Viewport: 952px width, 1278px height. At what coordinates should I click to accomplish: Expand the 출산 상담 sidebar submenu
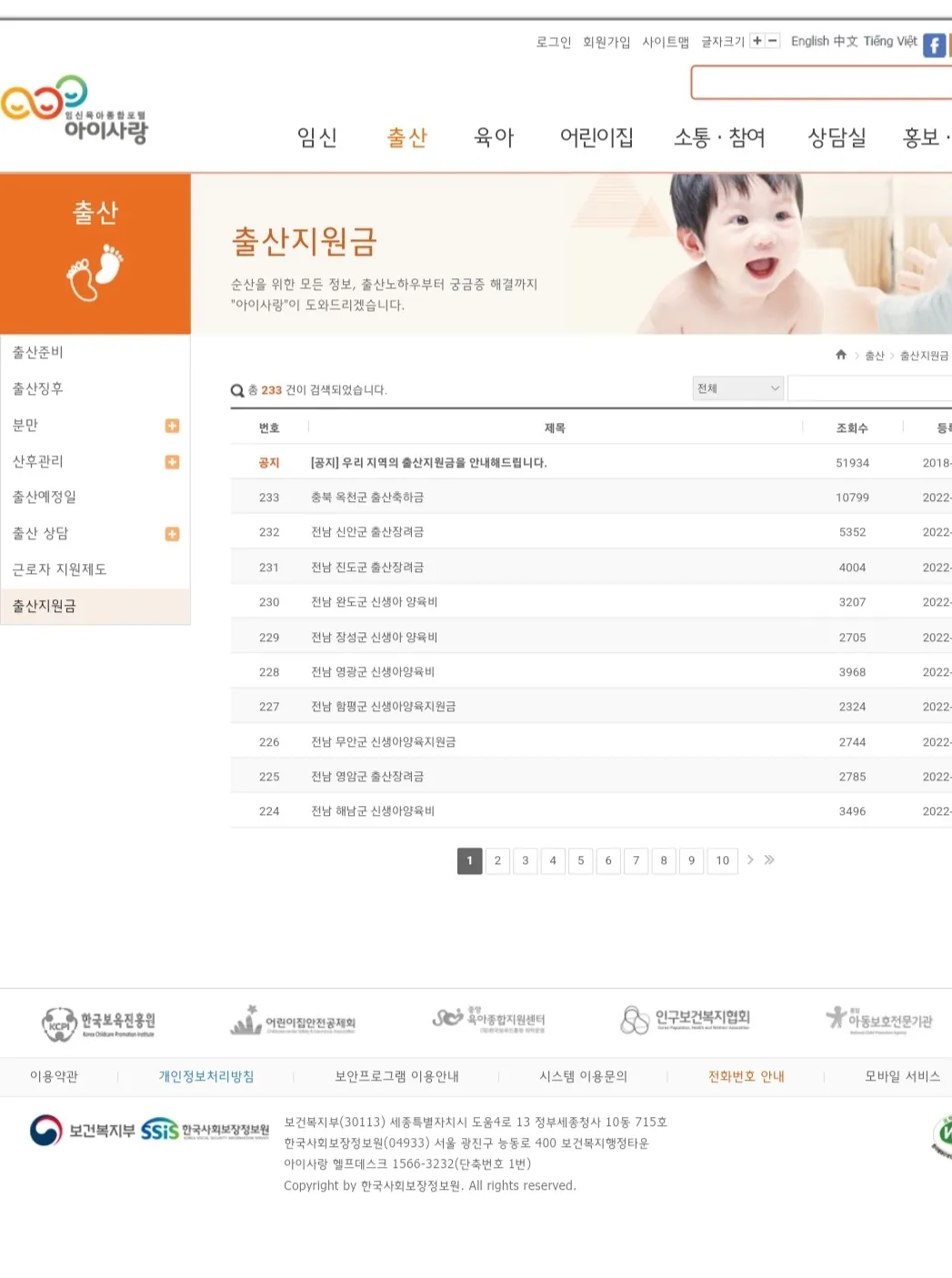pyautogui.click(x=172, y=534)
